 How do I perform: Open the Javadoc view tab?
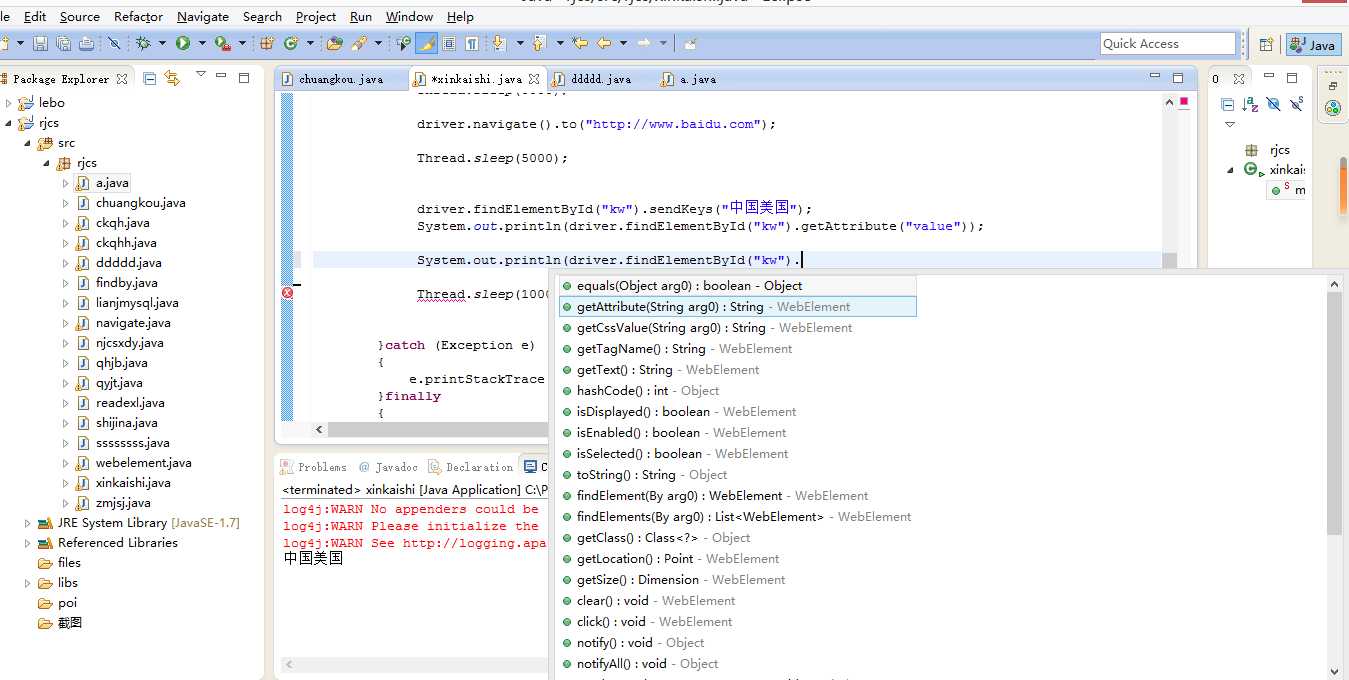[x=388, y=467]
